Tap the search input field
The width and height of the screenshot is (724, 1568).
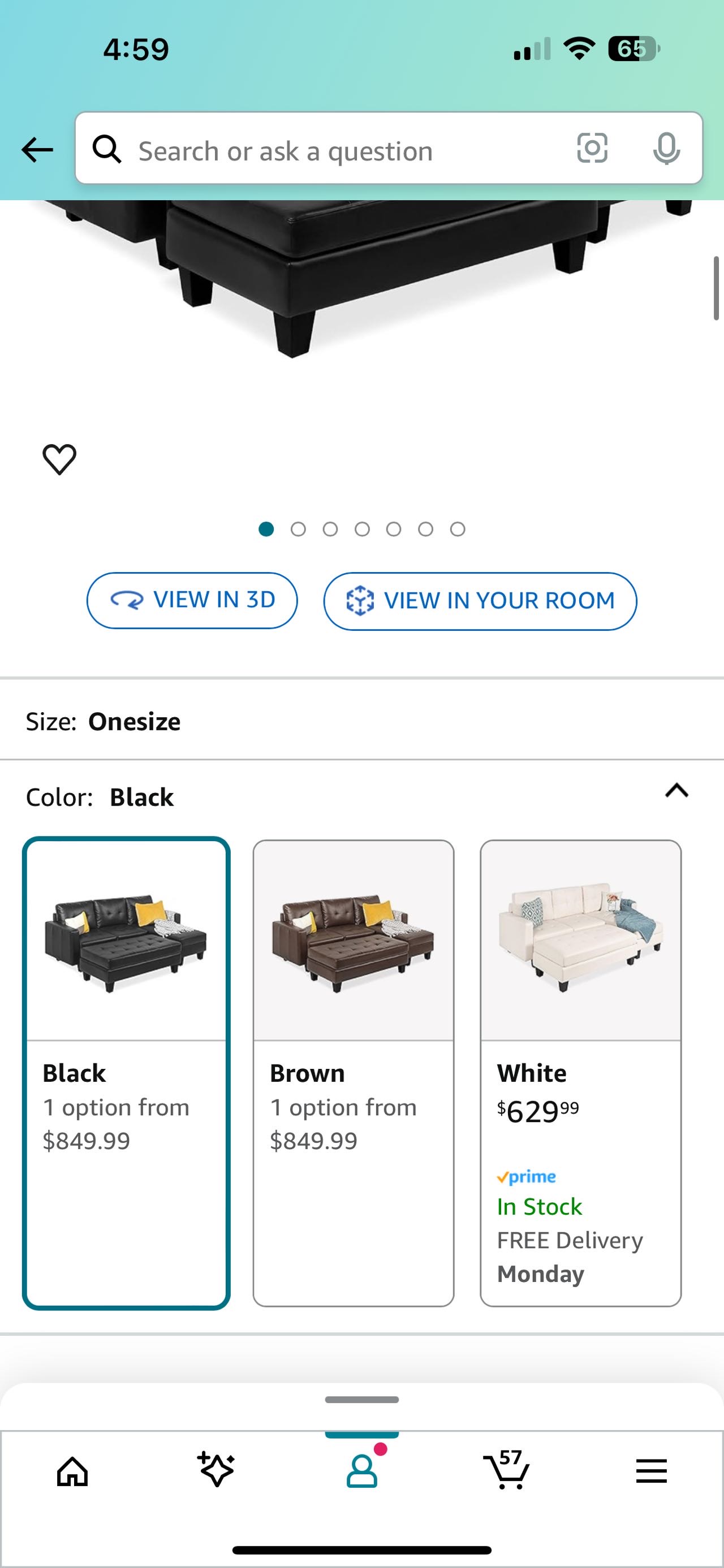341,150
